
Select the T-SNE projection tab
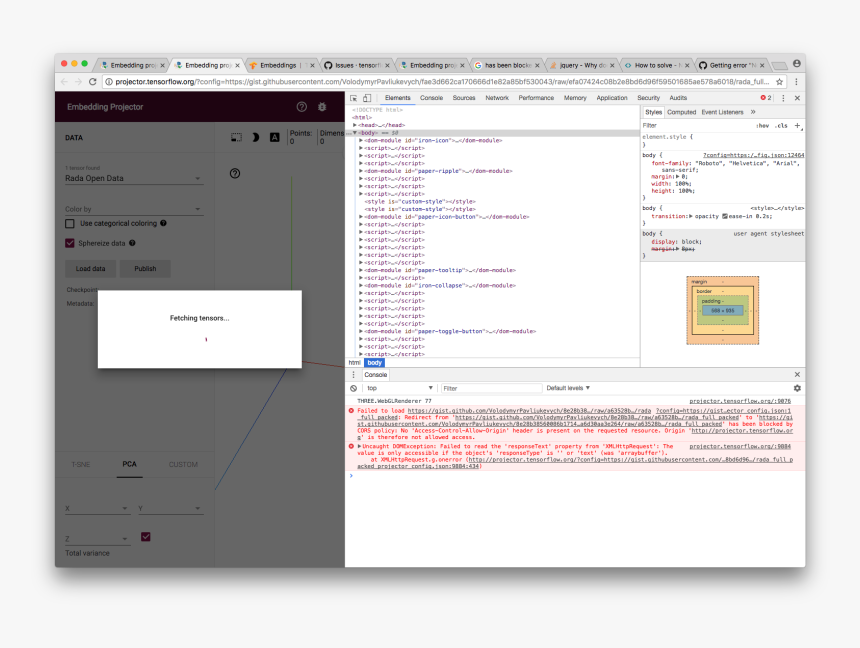(x=81, y=464)
